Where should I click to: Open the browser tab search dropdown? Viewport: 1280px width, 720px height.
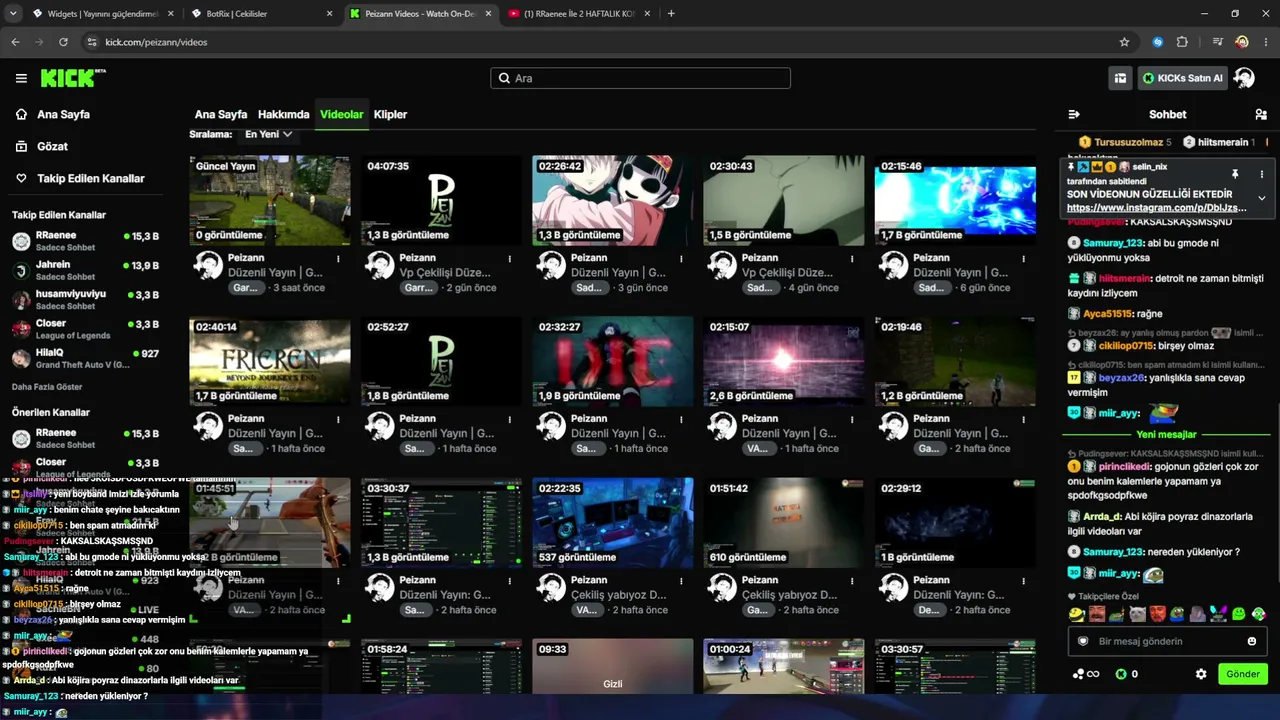coord(13,13)
